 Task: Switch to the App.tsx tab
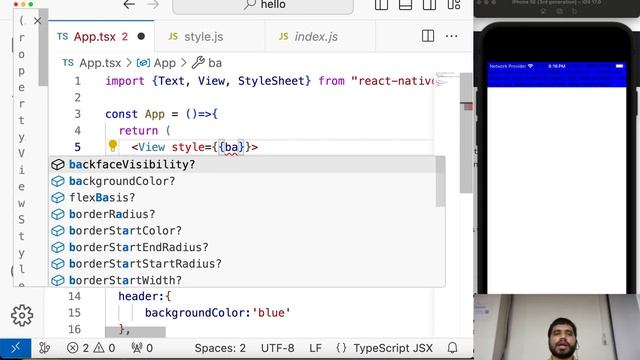point(101,37)
